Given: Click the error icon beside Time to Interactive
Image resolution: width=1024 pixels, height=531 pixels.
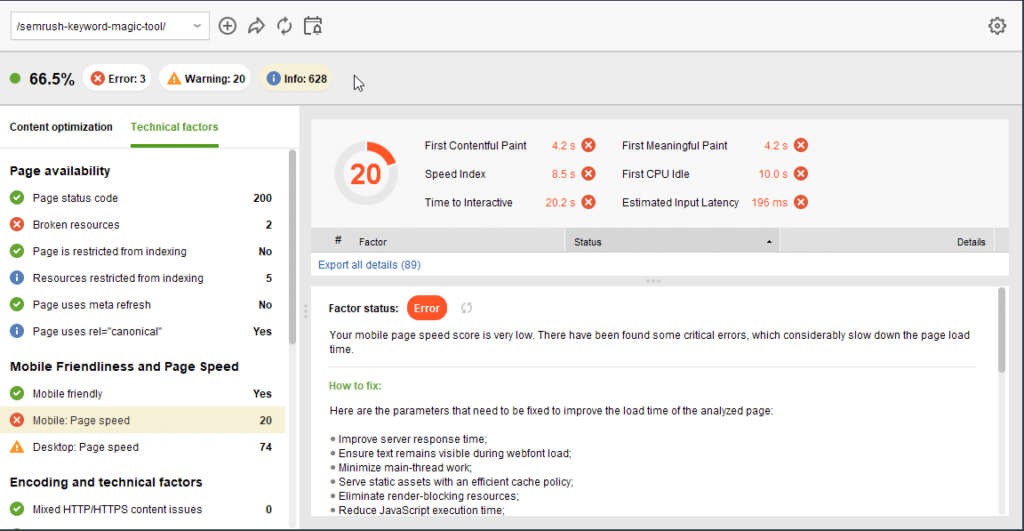Looking at the screenshot, I should tap(589, 202).
